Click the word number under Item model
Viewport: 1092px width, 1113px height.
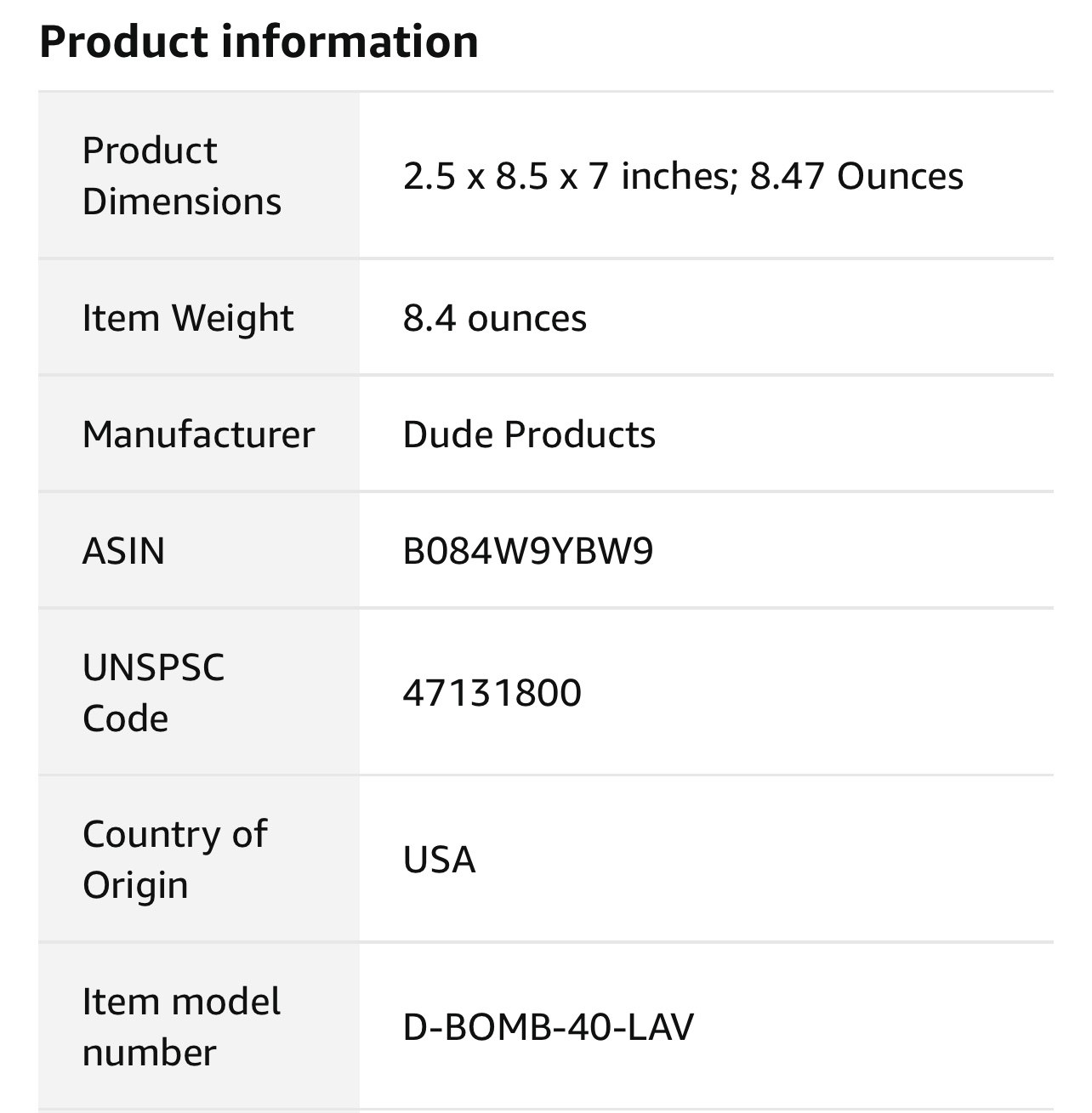pos(149,1053)
